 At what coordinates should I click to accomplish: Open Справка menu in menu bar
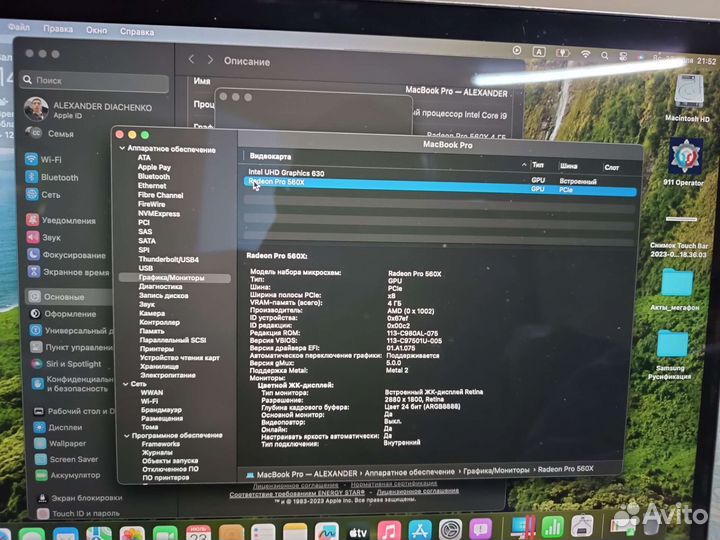pyautogui.click(x=137, y=31)
